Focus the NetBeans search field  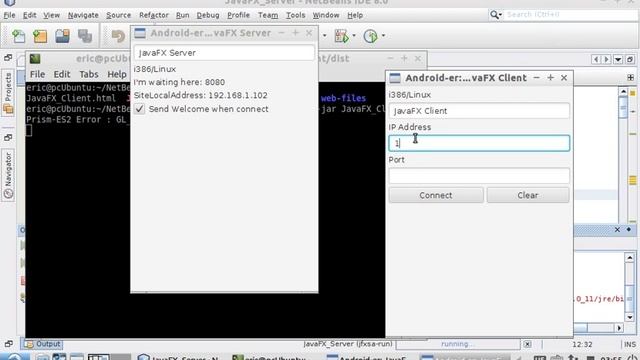pos(571,15)
